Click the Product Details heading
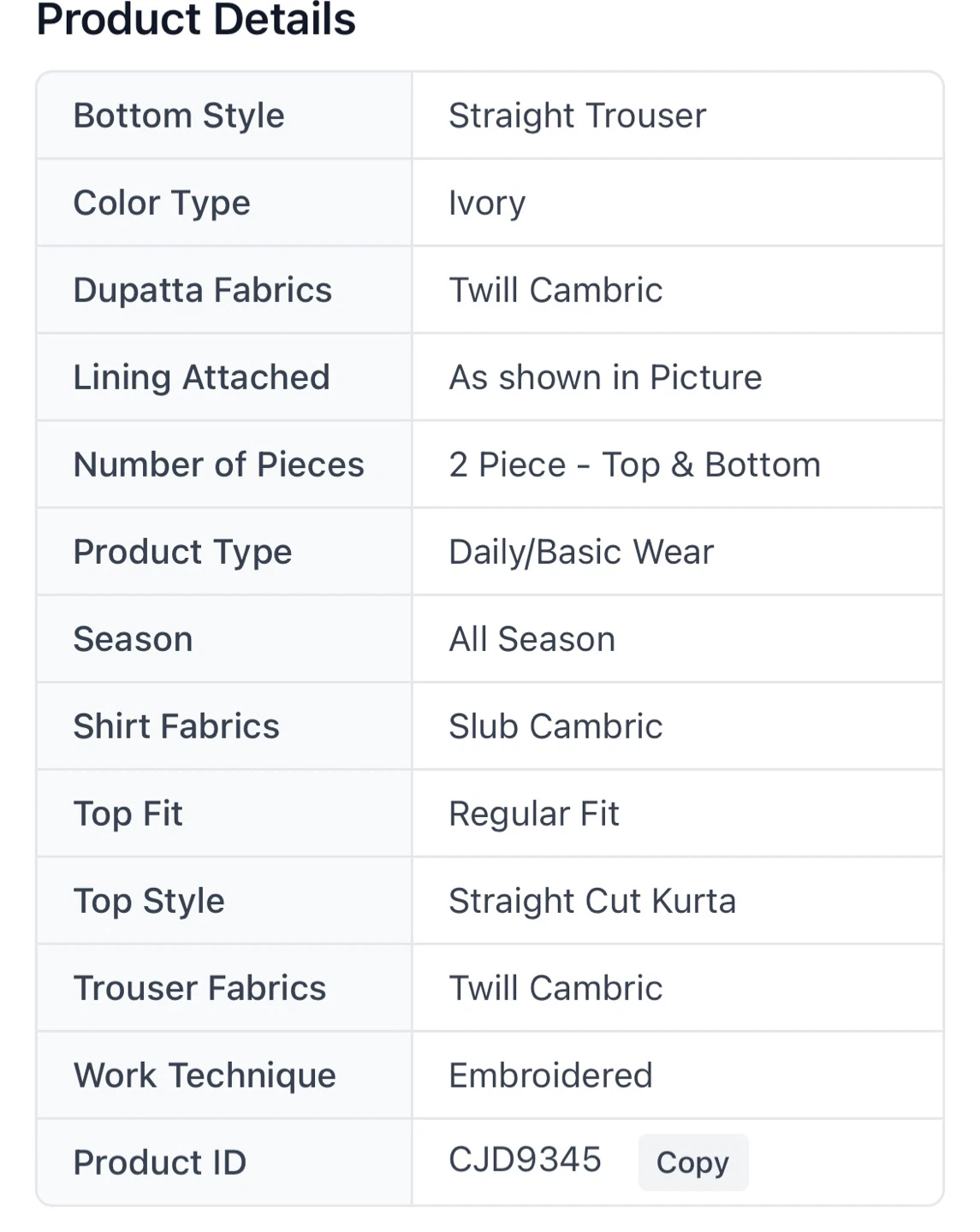Image resolution: width=980 pixels, height=1232 pixels. pyautogui.click(x=196, y=19)
